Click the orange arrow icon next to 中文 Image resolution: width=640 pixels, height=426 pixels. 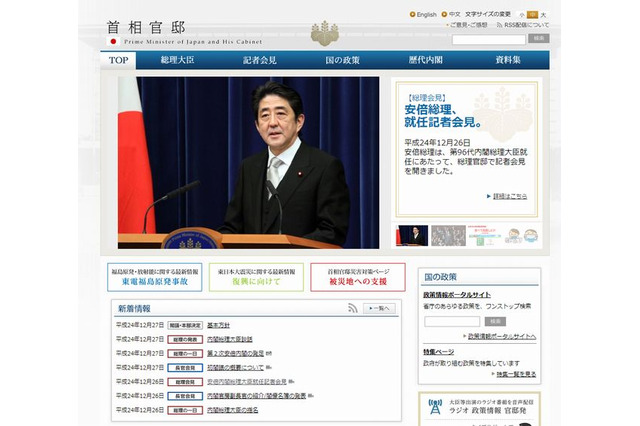(444, 14)
